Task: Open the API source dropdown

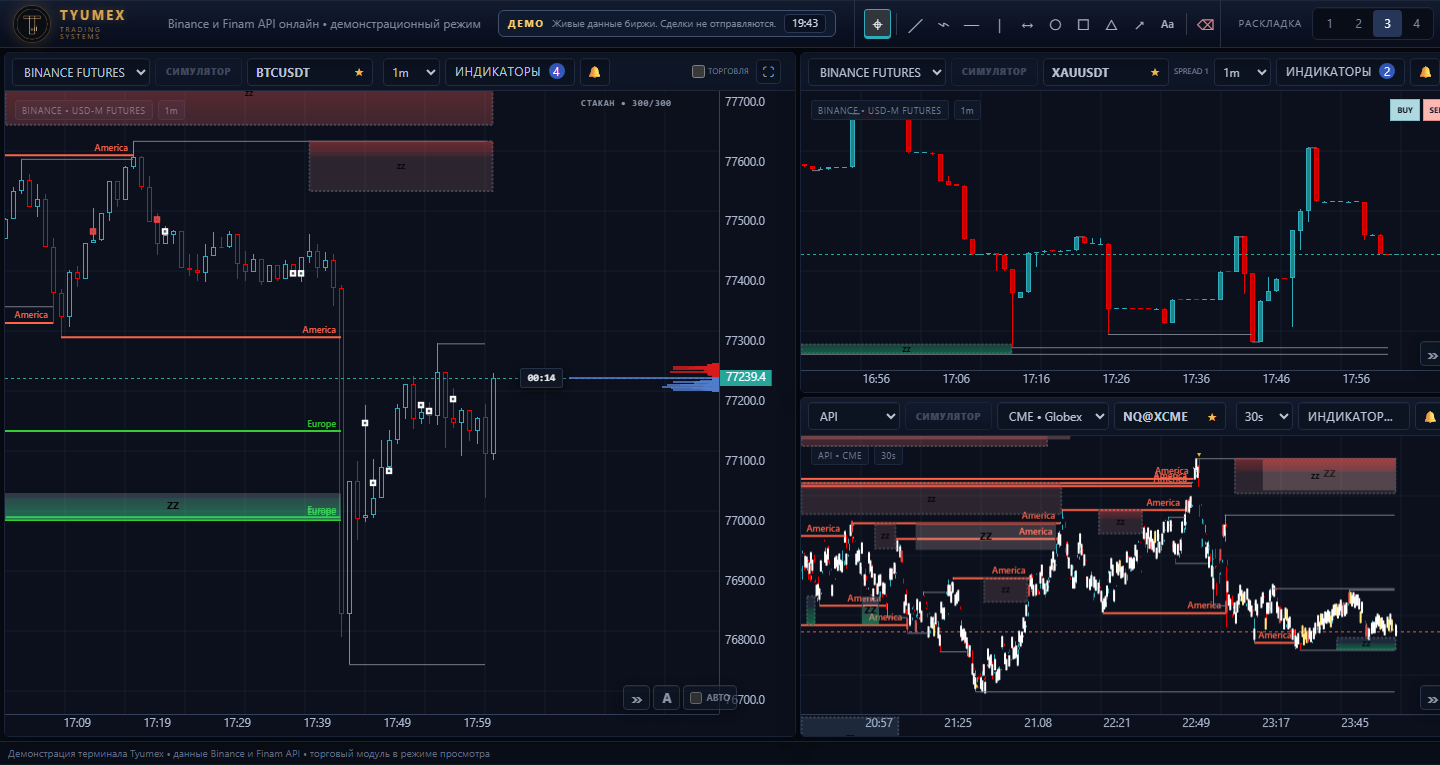Action: tap(854, 416)
